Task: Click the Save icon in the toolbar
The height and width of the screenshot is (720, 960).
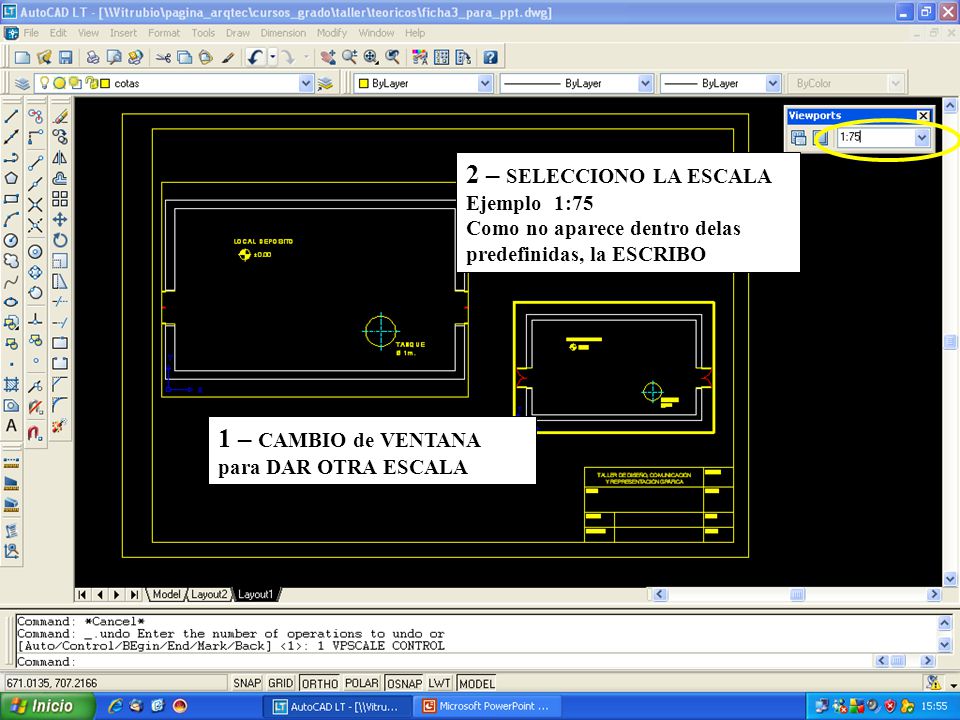Action: click(x=66, y=58)
